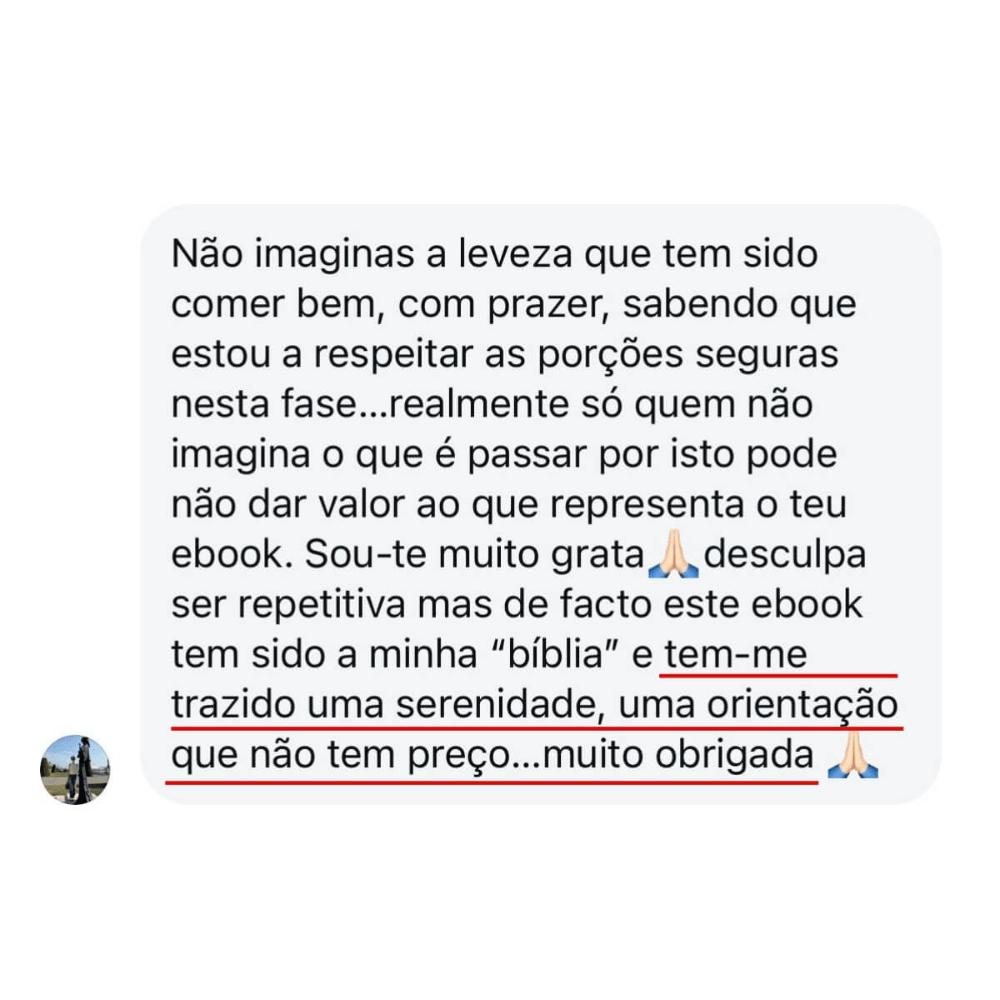Click the praying hands emoji after 'obrigada'
The width and height of the screenshot is (1000, 1000).
click(x=853, y=754)
